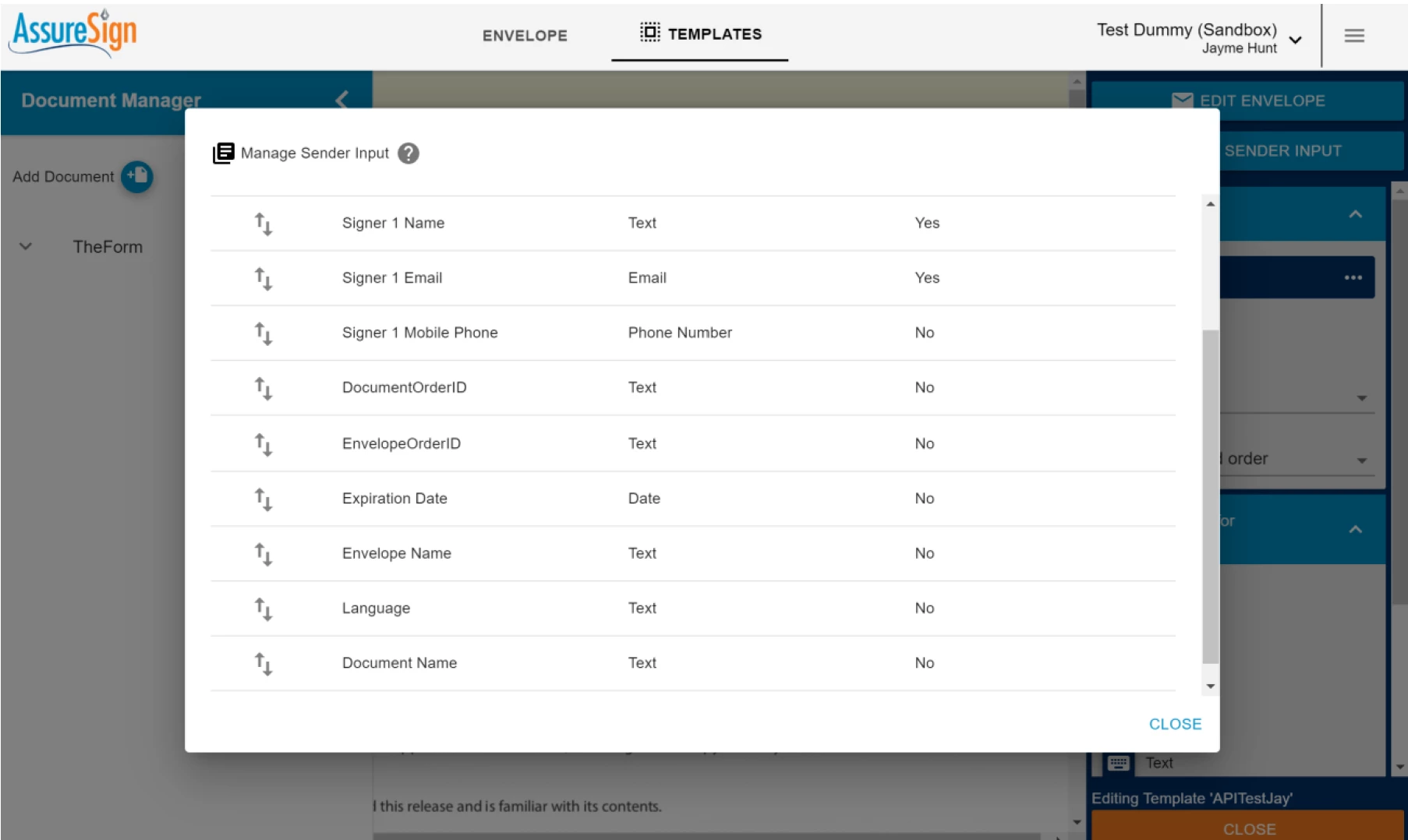Screen dimensions: 1408x840
Task: Select the Signer 1 Mobile Phone text
Action: click(x=419, y=333)
